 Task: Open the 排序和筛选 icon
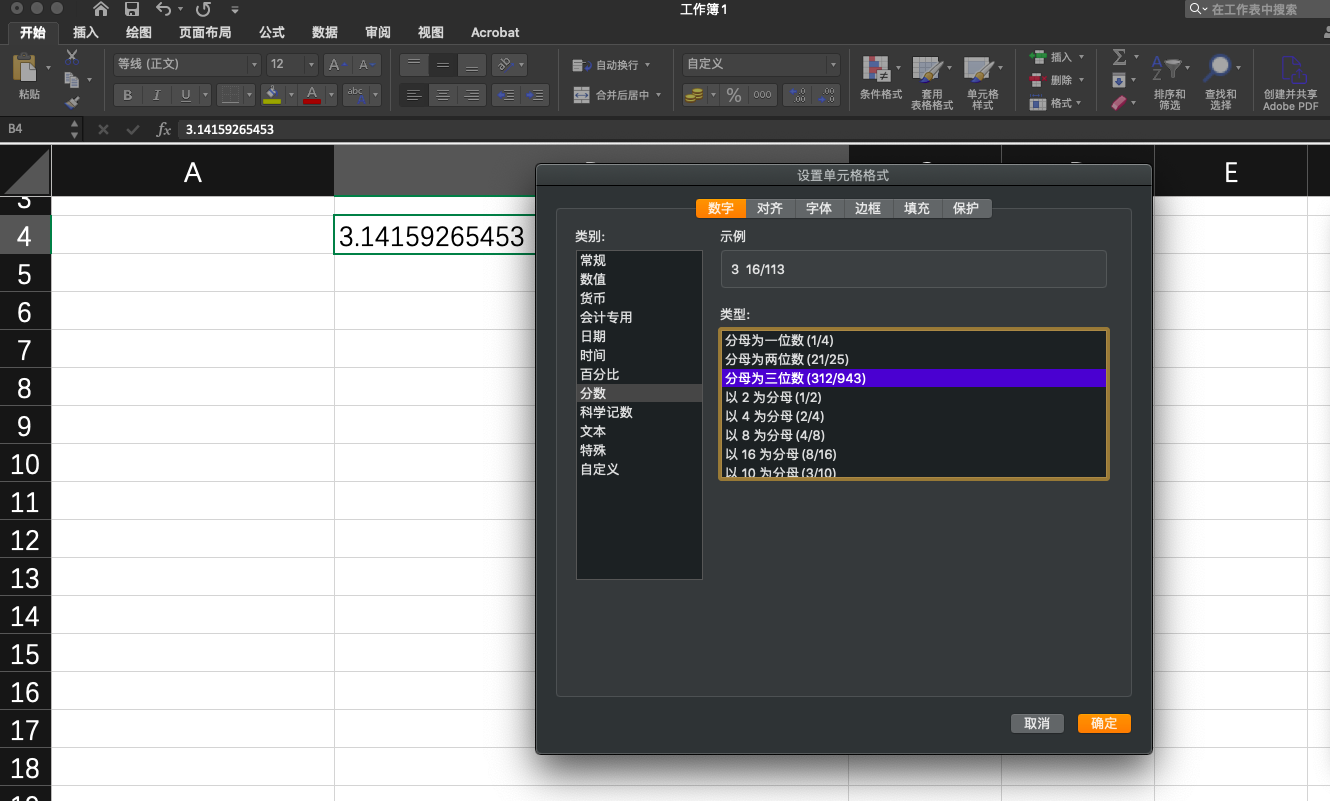pos(1168,80)
